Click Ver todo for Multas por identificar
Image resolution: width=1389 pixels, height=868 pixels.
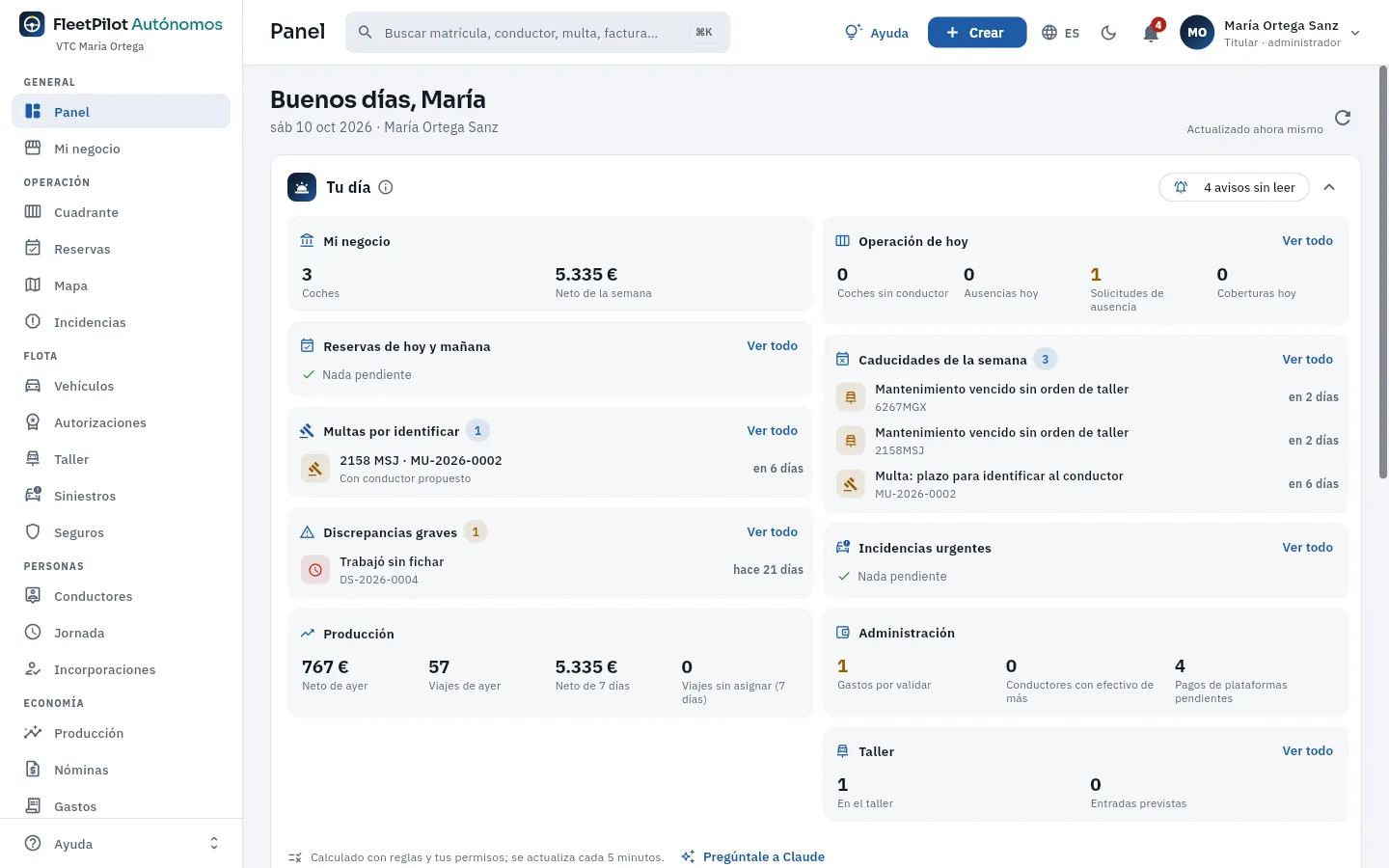point(772,431)
